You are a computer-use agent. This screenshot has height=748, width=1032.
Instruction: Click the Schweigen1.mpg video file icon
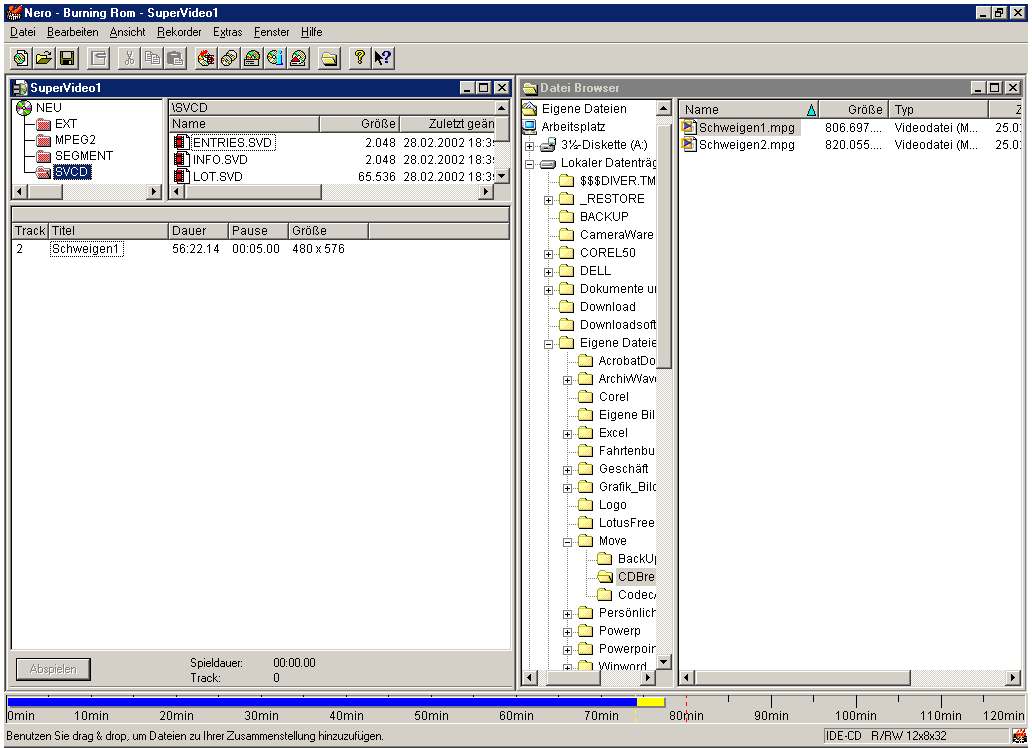click(x=689, y=127)
